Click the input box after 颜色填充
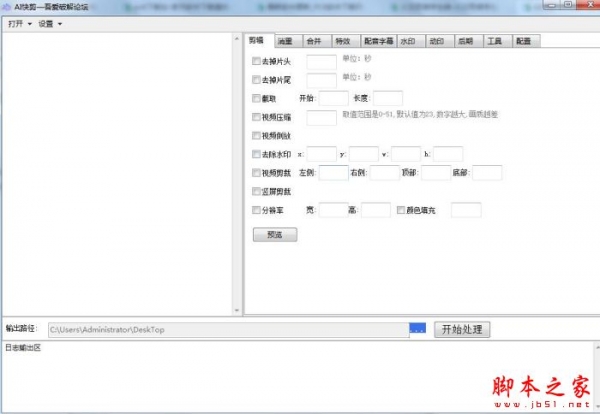Image resolution: width=600 pixels, height=414 pixels. coord(466,210)
